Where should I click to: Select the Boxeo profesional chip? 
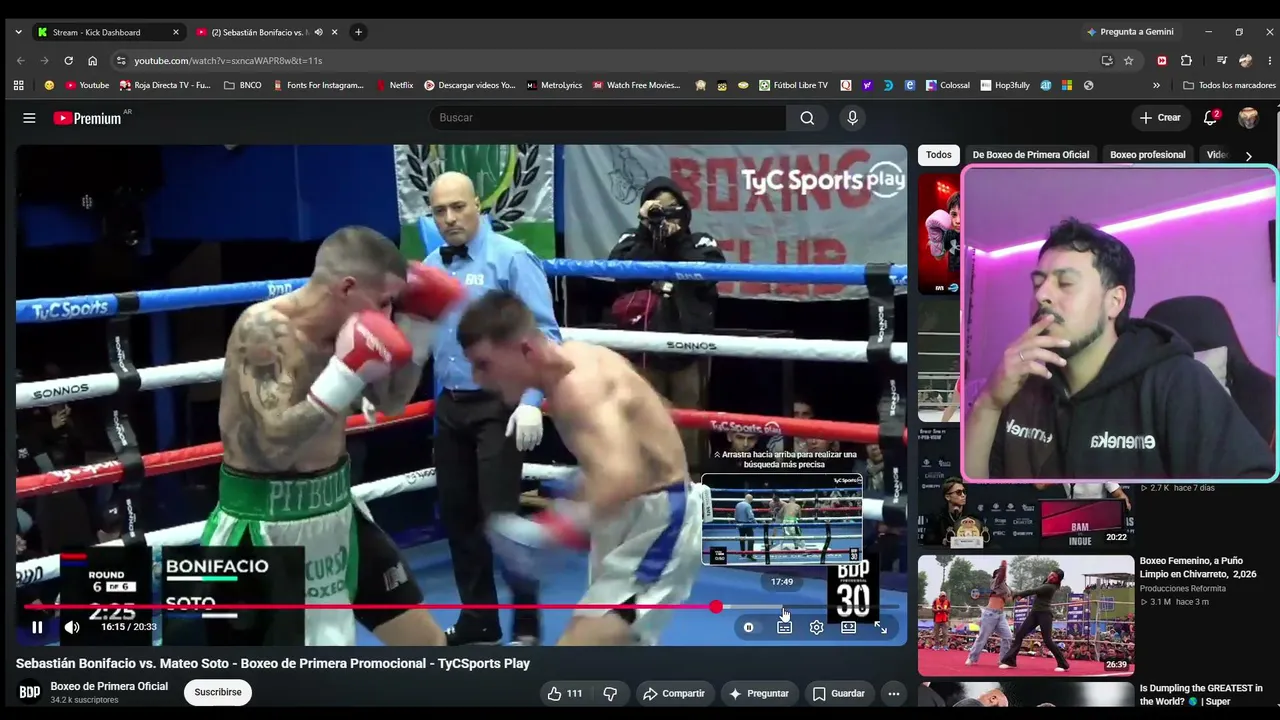coord(1148,155)
